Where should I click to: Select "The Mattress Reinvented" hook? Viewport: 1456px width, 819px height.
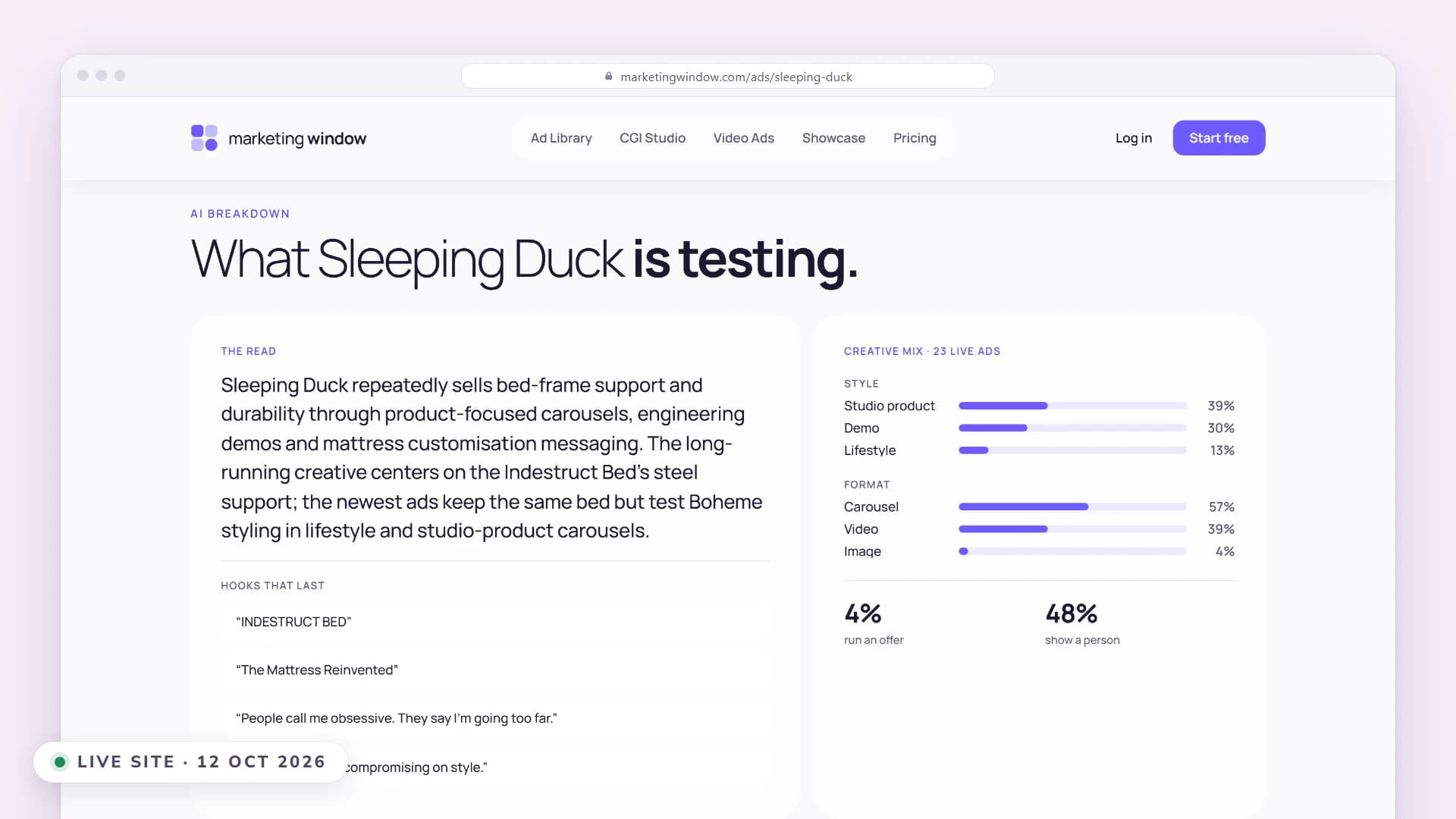(496, 670)
